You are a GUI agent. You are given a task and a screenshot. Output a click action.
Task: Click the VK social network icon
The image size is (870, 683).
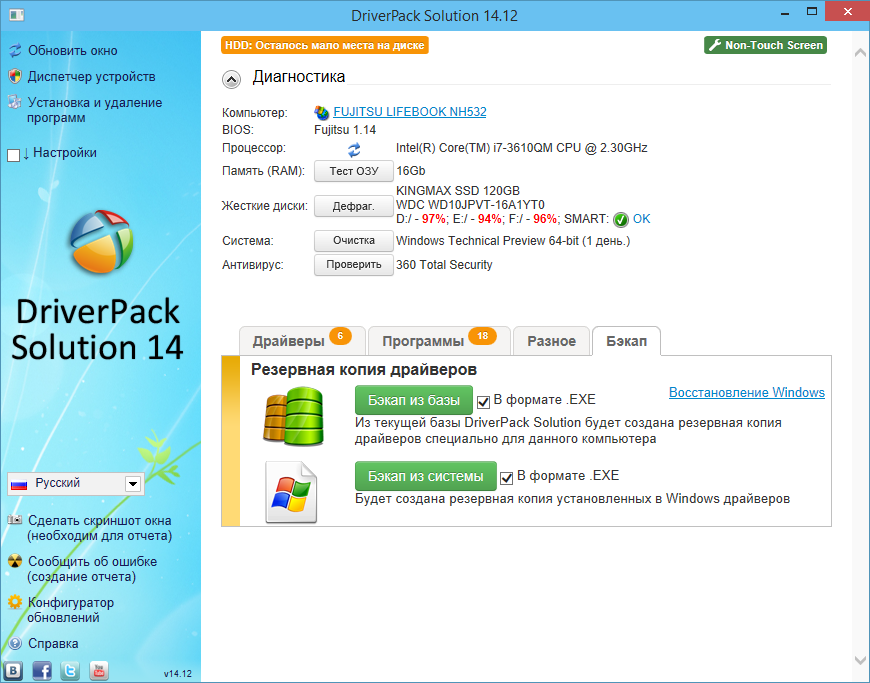14,671
